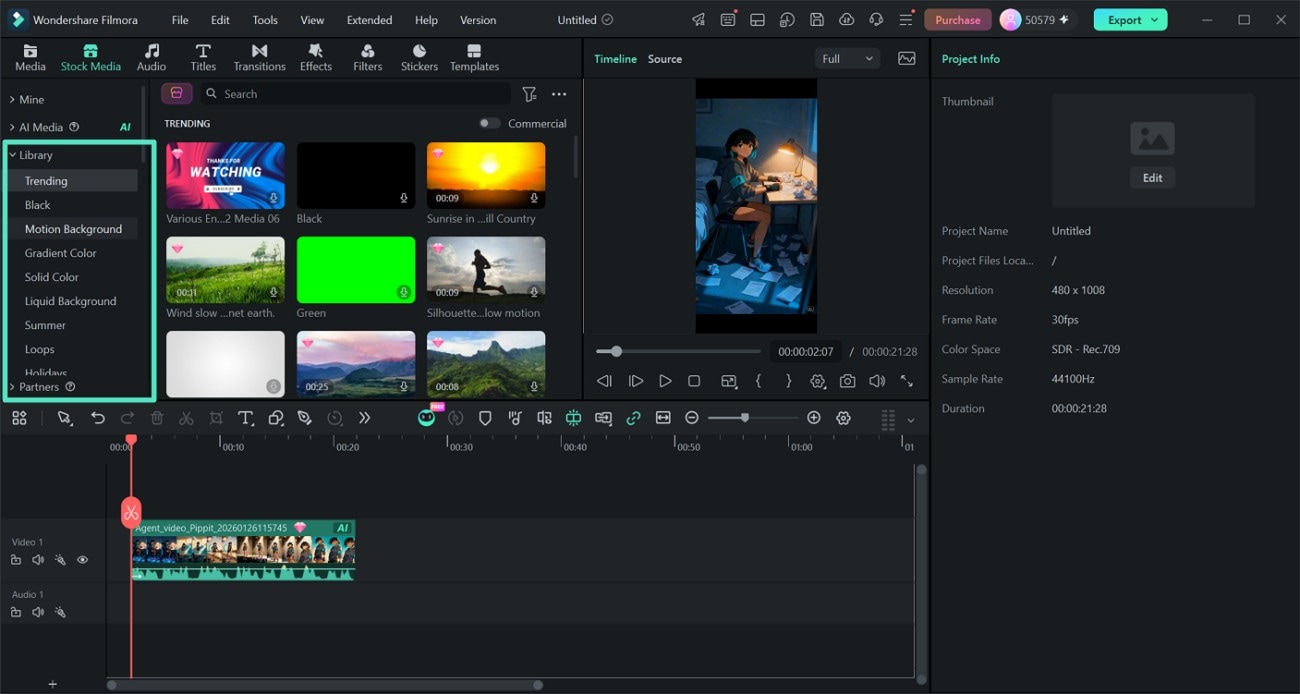This screenshot has width=1300, height=694.
Task: Open the File menu
Action: pos(180,20)
